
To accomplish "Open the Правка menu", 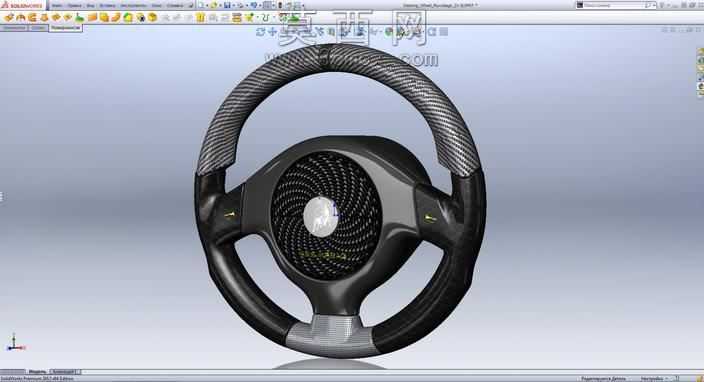I will pos(75,5).
